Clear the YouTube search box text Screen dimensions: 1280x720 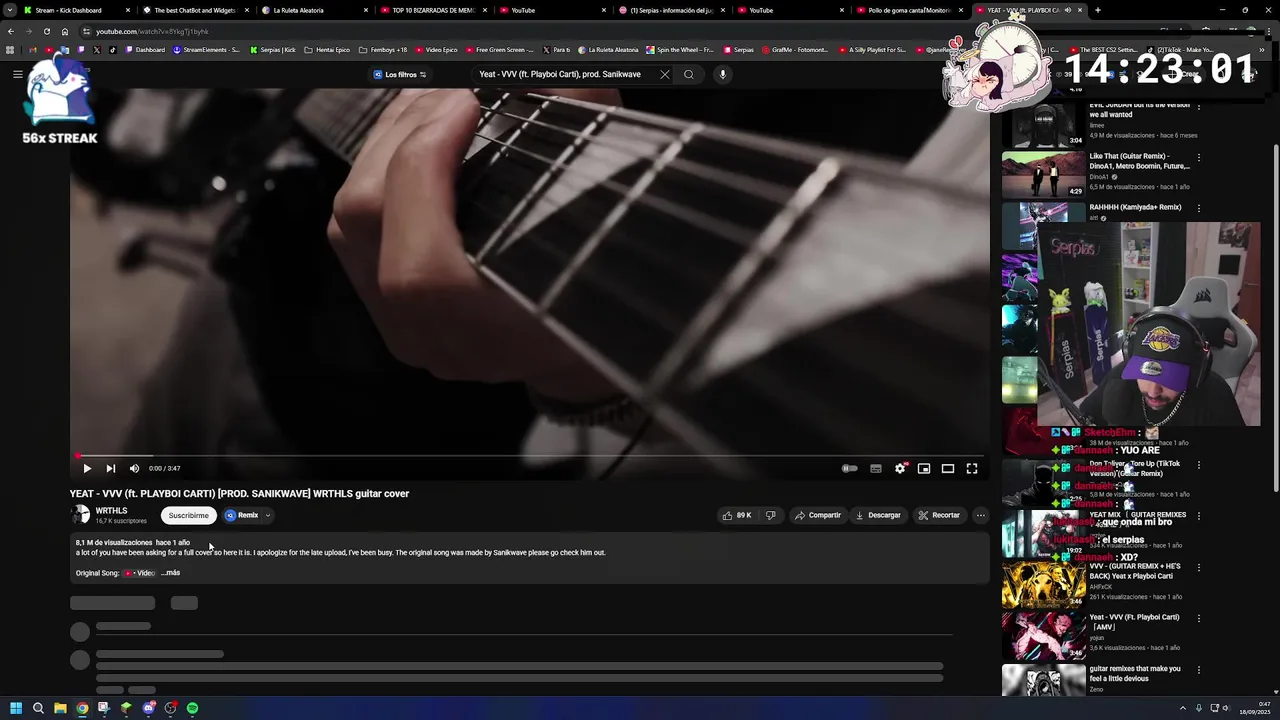point(665,74)
